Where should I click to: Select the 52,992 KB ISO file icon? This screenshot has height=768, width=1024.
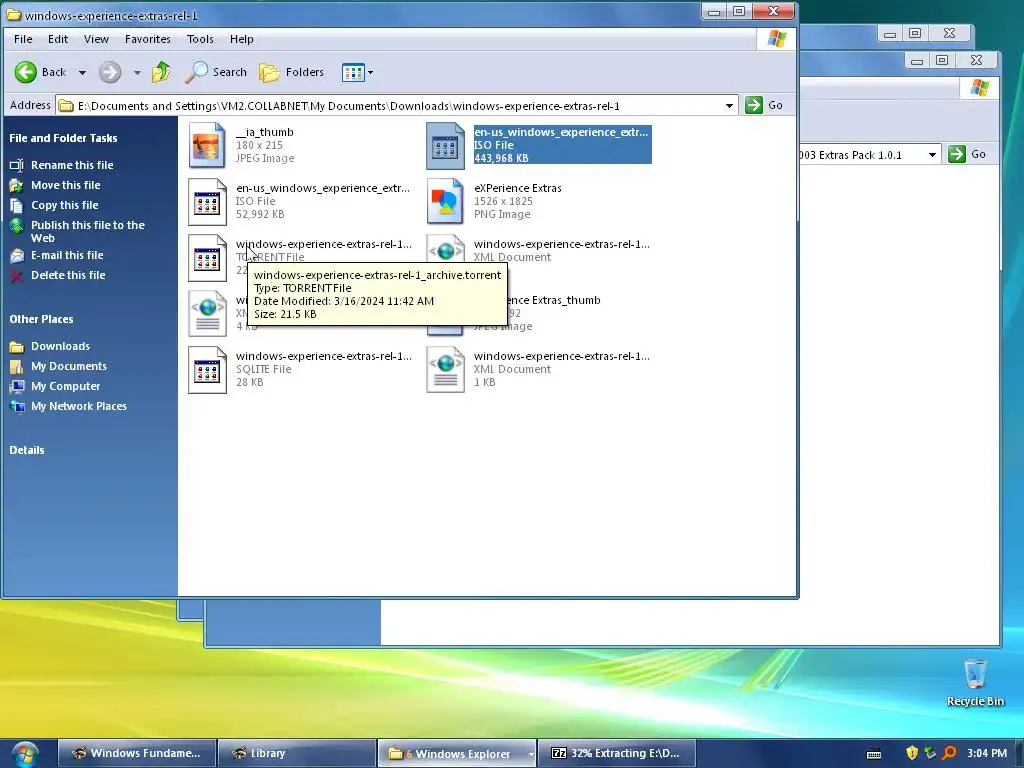click(x=207, y=201)
